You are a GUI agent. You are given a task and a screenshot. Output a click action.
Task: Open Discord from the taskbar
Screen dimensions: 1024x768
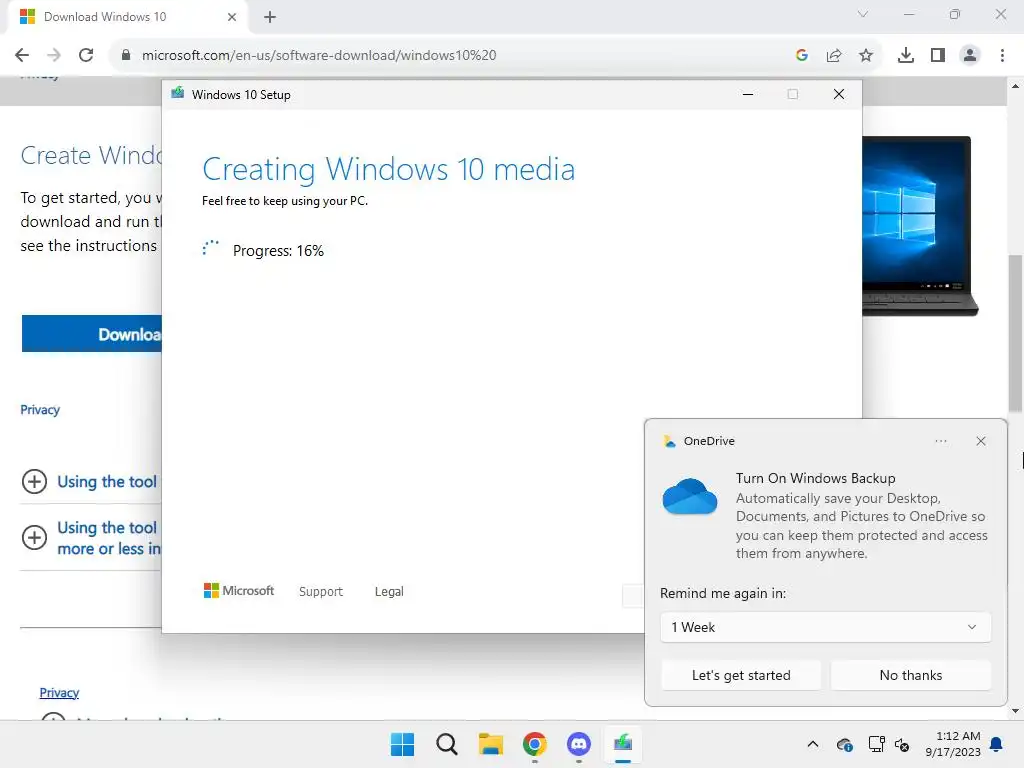pos(579,744)
